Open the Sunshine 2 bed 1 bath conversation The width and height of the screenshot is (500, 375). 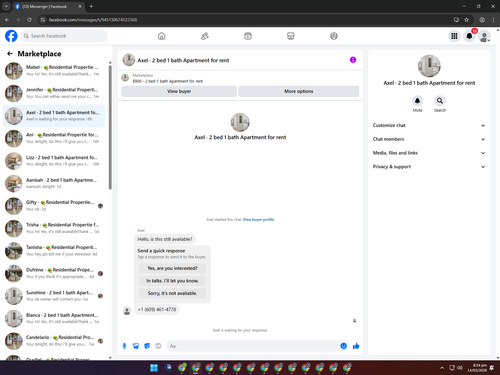[54, 296]
